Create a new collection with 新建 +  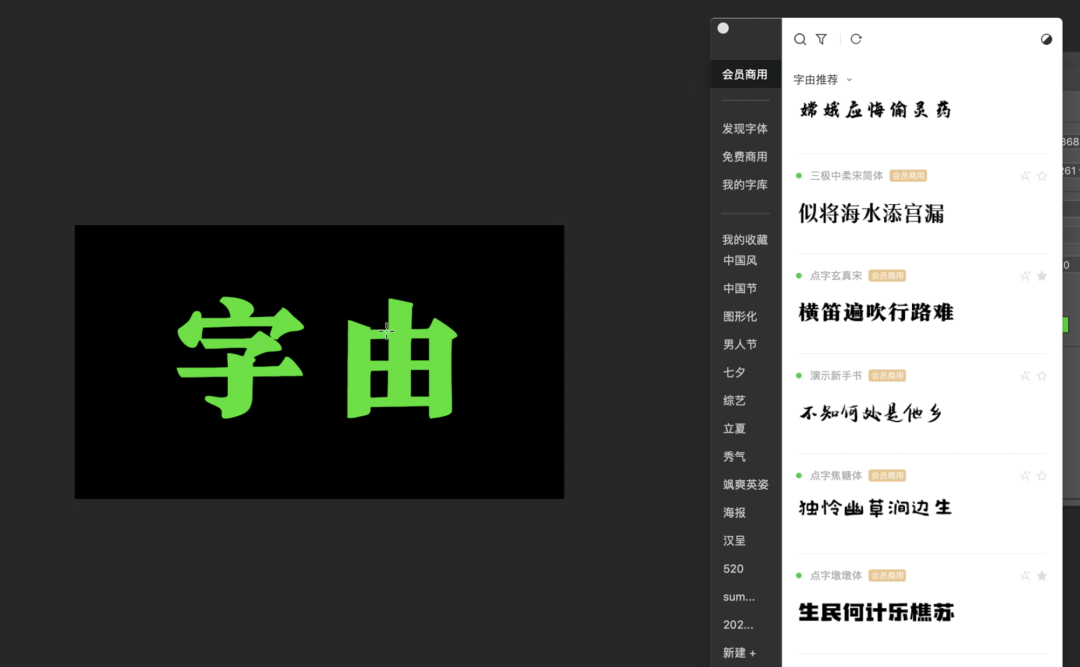(740, 653)
